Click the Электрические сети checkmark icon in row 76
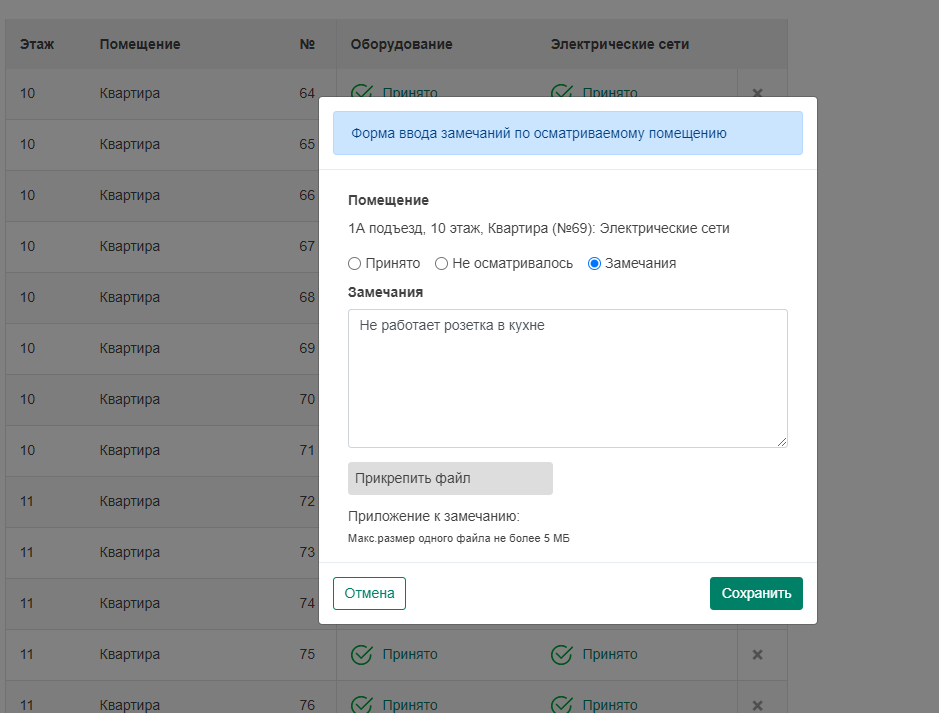The height and width of the screenshot is (713, 939). (x=562, y=704)
